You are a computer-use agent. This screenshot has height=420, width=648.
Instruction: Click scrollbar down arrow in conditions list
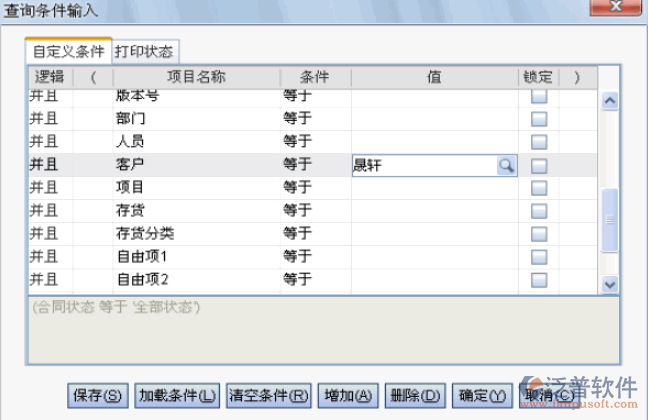pos(609,284)
